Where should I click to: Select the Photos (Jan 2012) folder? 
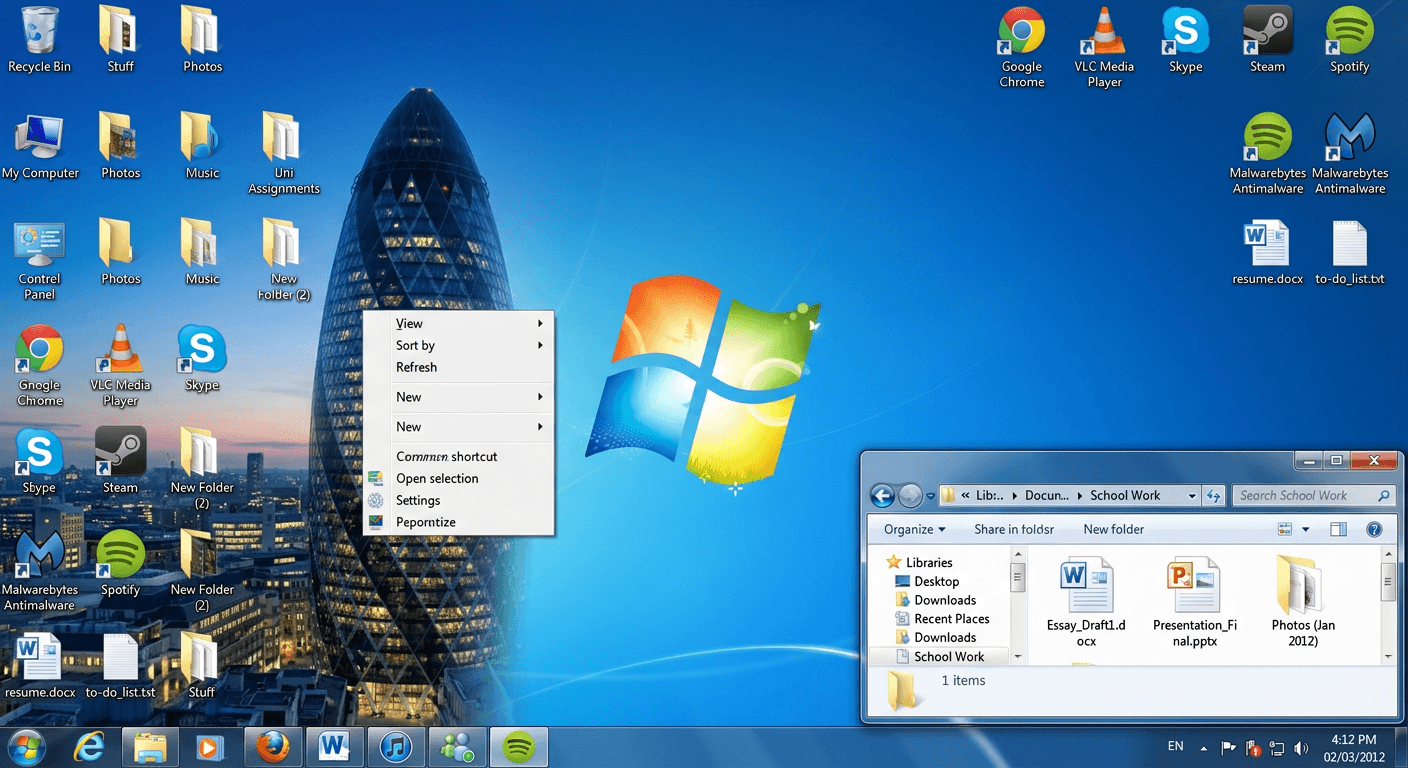point(1303,602)
